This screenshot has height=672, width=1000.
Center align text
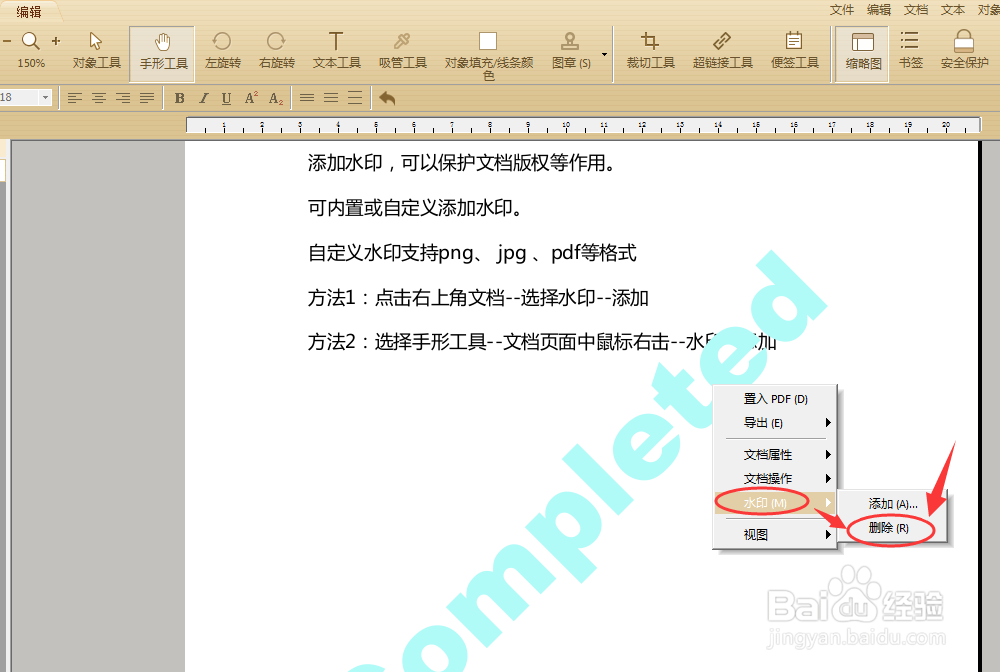click(99, 98)
